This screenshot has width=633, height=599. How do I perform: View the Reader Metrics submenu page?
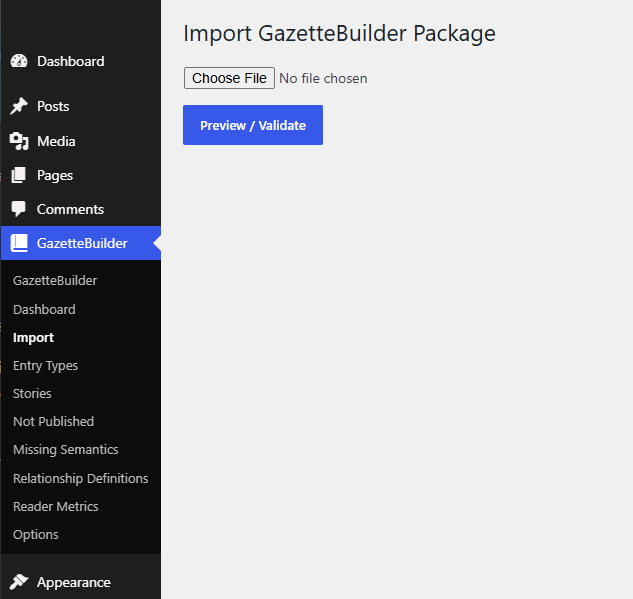[x=56, y=507]
